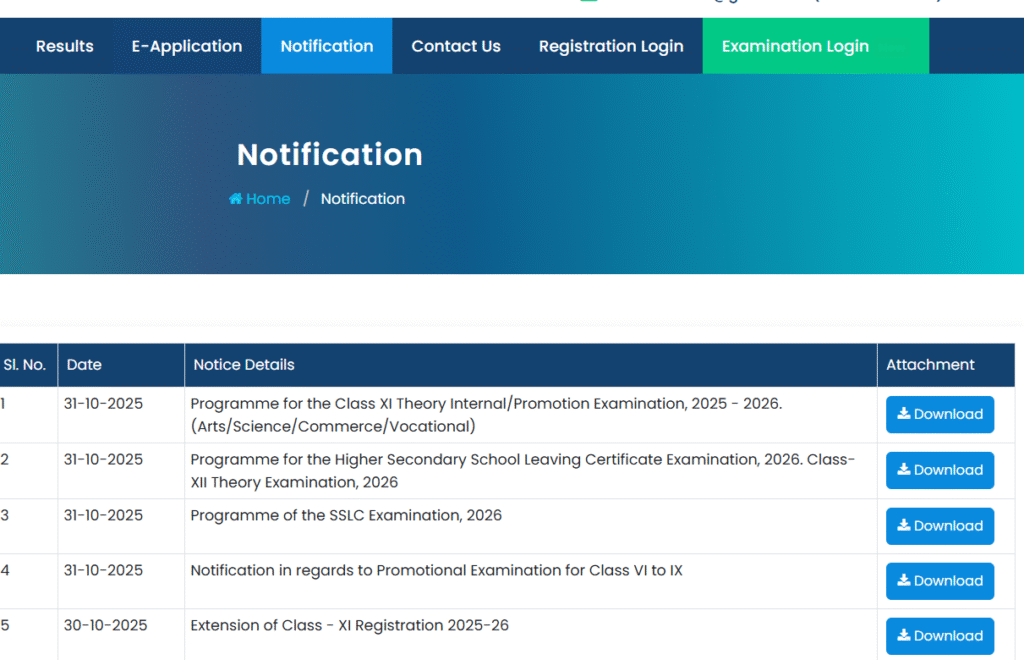Click the Notification breadcrumb text
Image resolution: width=1024 pixels, height=660 pixels.
(363, 199)
